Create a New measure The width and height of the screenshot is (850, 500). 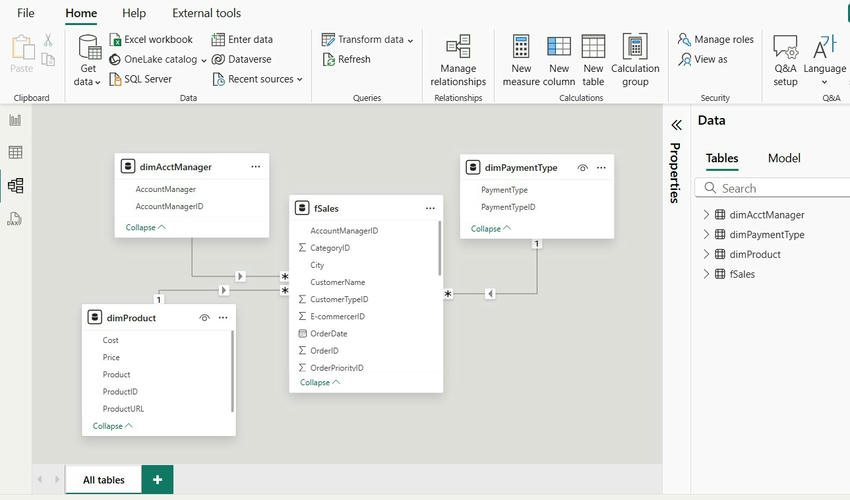pos(521,60)
